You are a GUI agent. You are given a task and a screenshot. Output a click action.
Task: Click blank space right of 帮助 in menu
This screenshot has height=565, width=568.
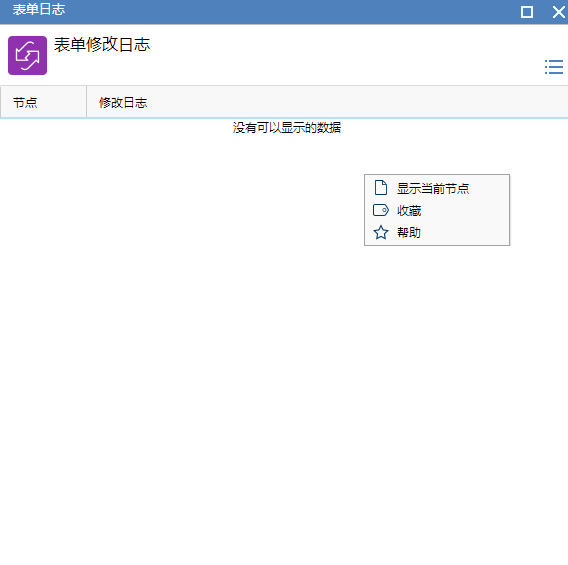[464, 233]
